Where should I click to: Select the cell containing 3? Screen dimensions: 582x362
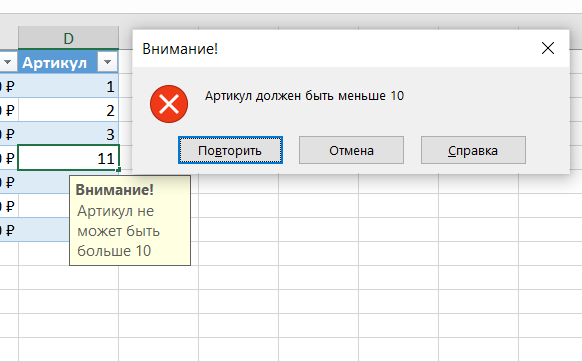point(68,134)
